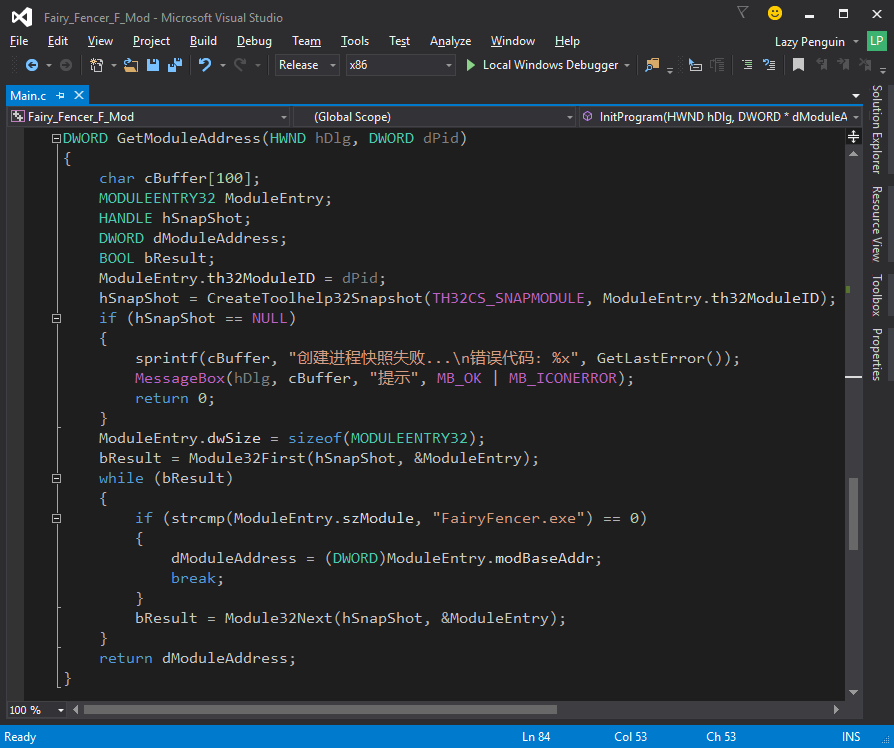Click the New Project toolbar icon
Image resolution: width=894 pixels, height=748 pixels.
click(x=96, y=65)
